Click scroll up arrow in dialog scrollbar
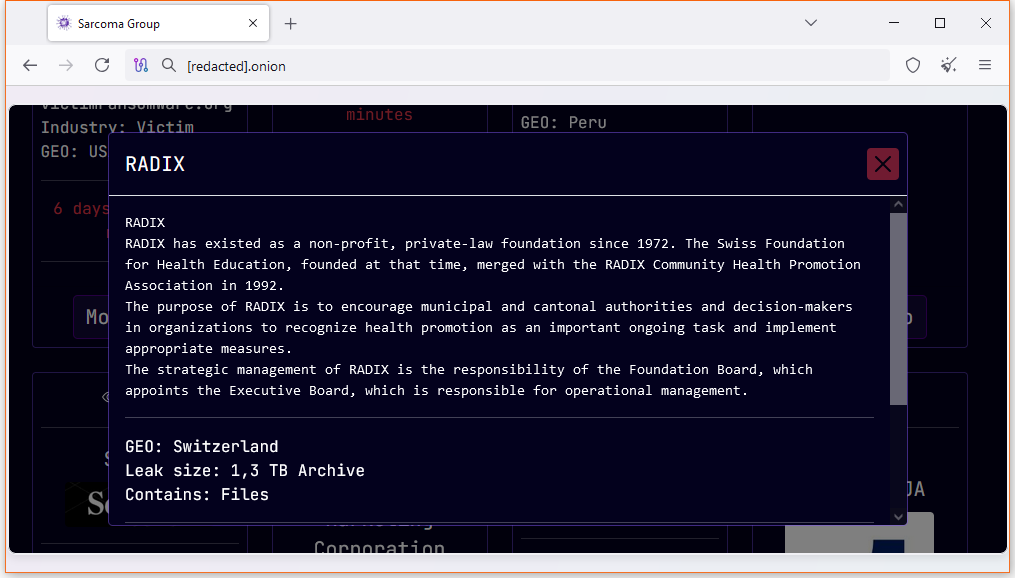This screenshot has height=578, width=1015. click(898, 205)
